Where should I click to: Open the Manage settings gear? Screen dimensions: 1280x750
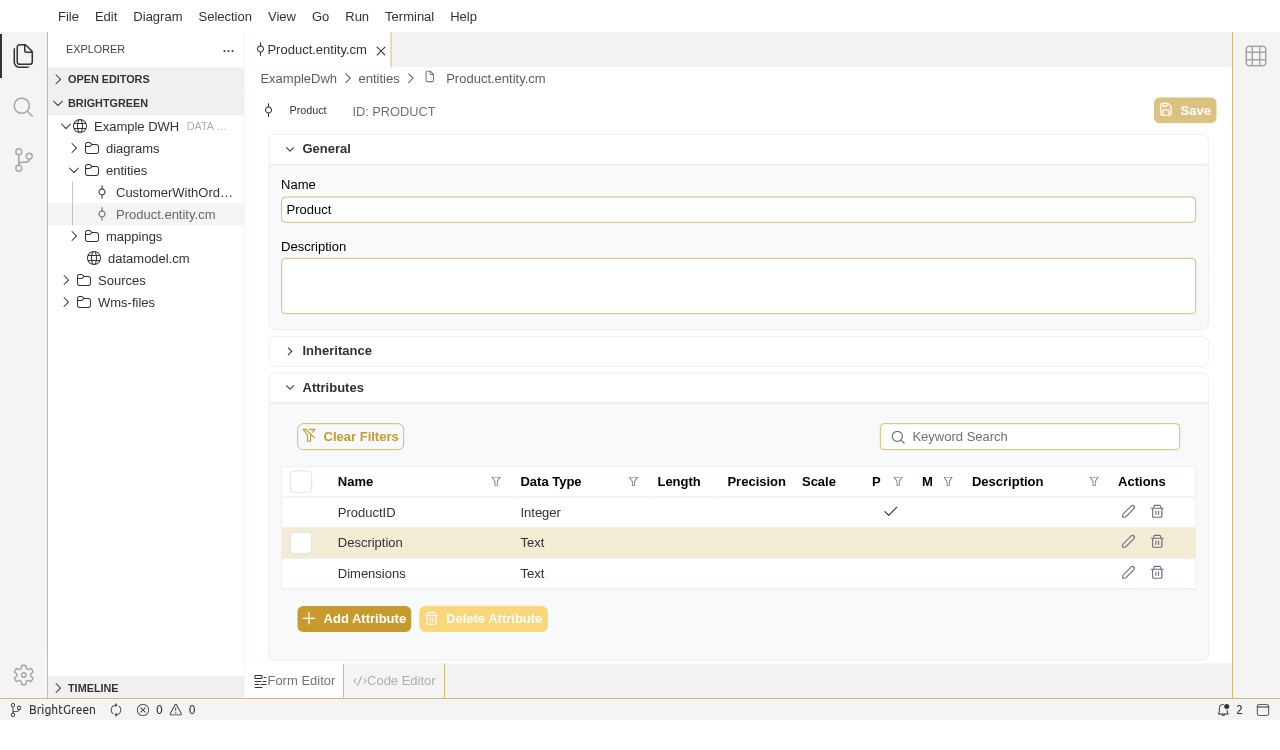(23, 675)
